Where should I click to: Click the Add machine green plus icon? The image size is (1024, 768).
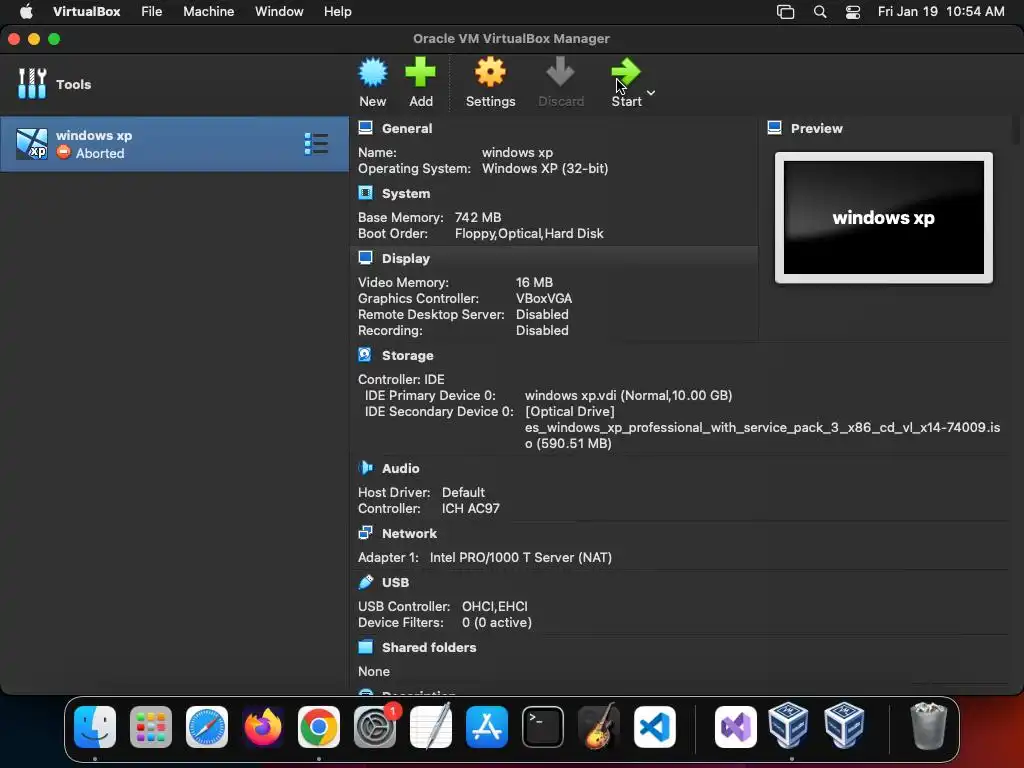click(421, 72)
